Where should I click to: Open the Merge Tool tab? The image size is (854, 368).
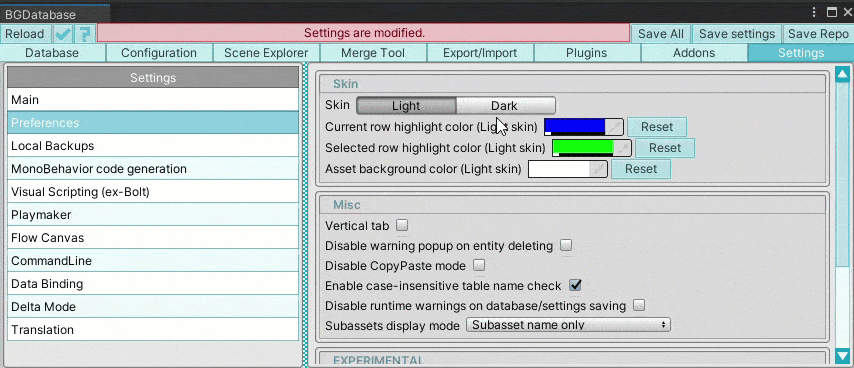[373, 53]
